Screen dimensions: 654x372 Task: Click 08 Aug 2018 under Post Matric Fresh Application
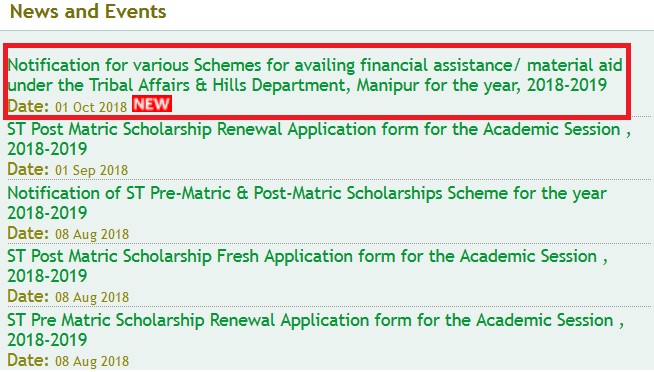tap(92, 297)
